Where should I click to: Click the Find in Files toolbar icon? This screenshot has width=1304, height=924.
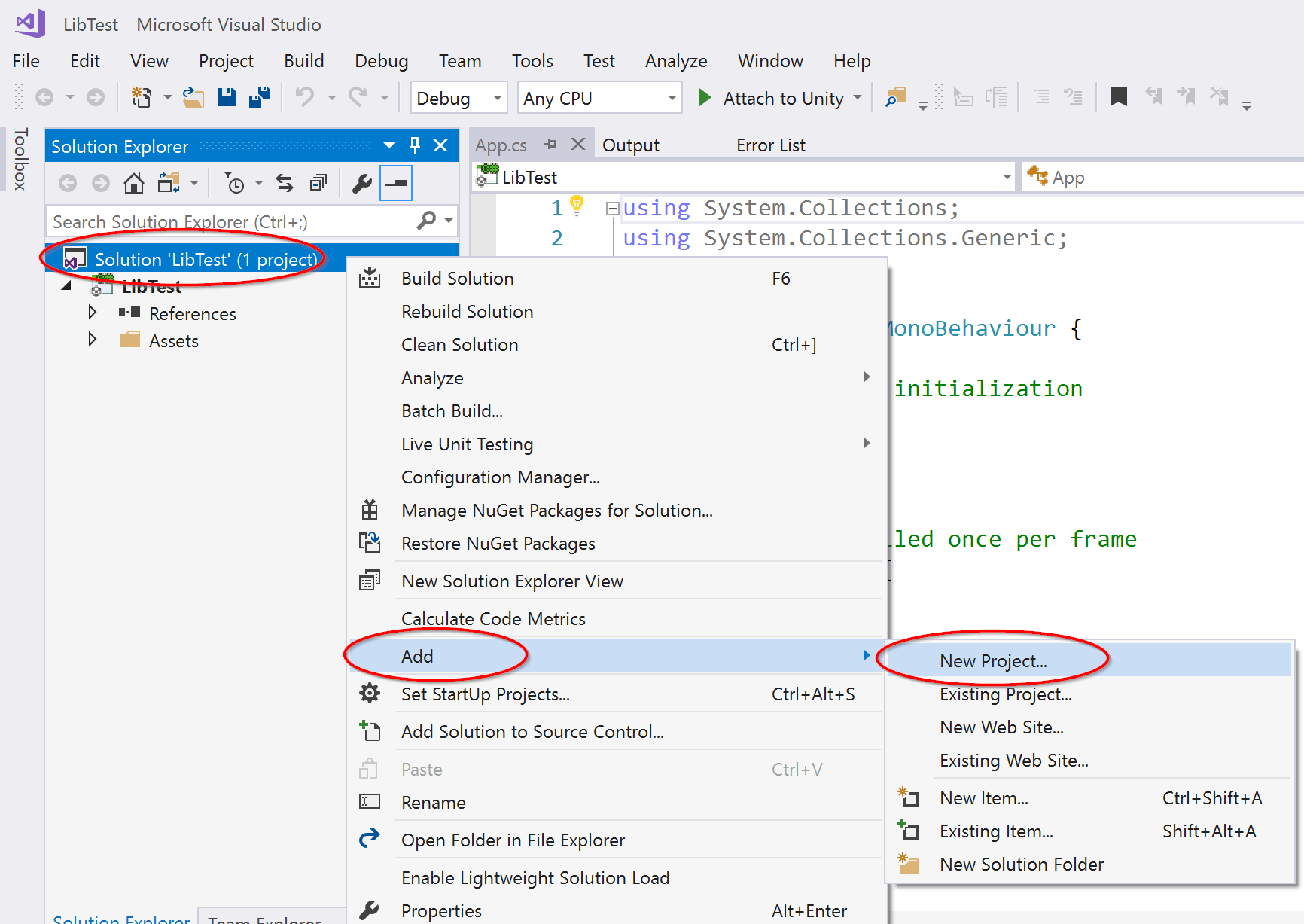[895, 98]
